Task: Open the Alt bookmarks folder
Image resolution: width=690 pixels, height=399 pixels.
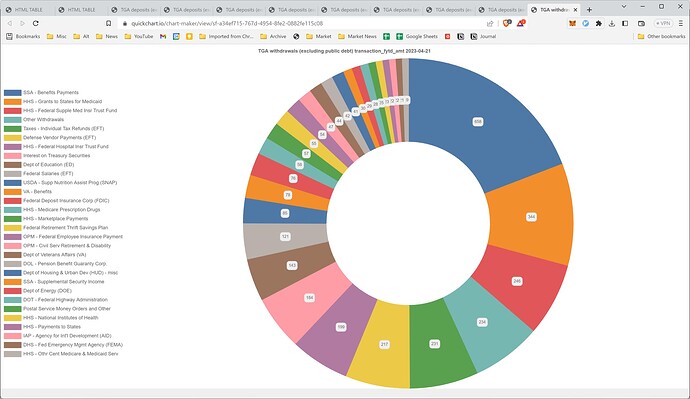Action: pos(81,37)
